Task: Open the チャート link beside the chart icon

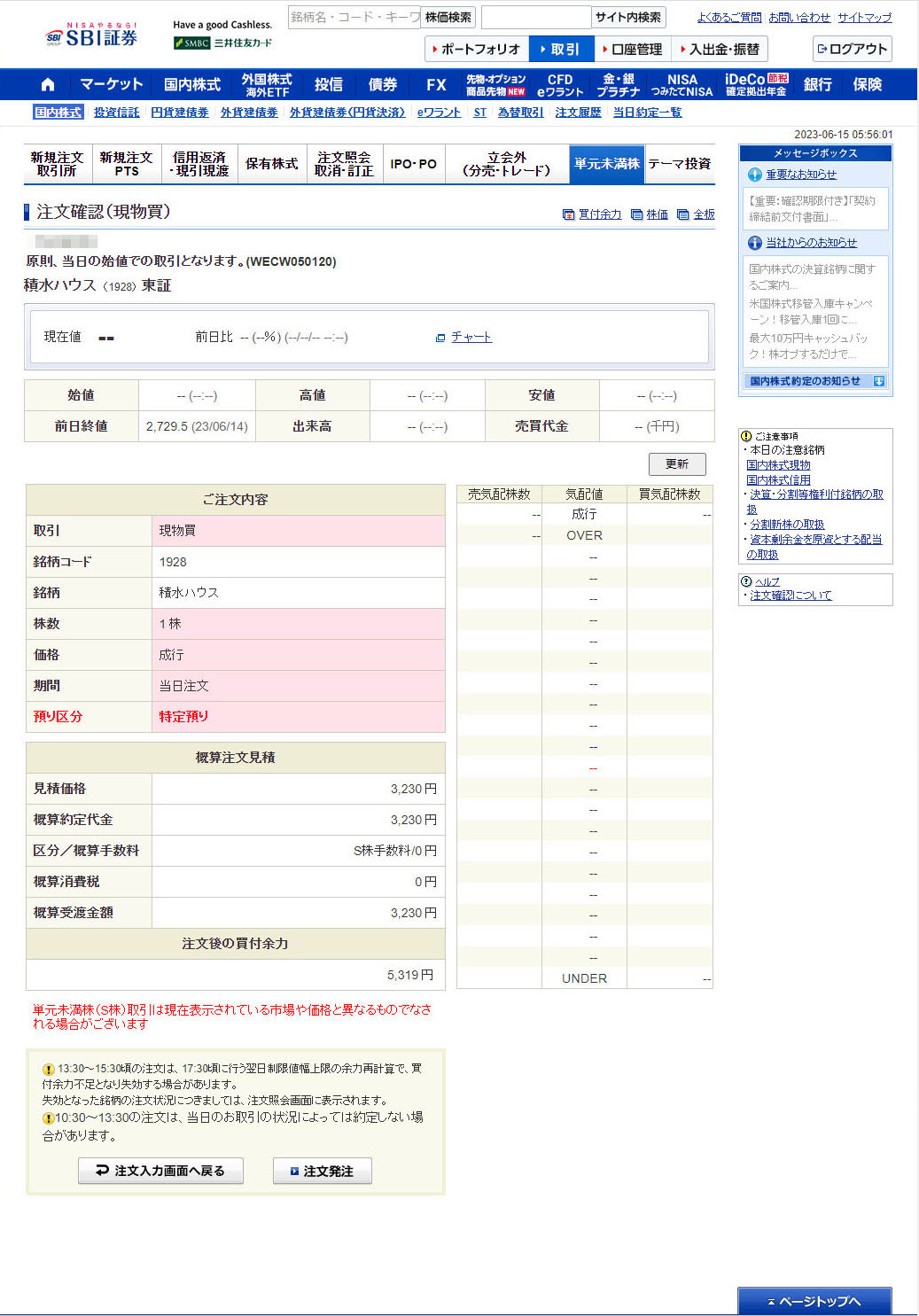Action: [x=471, y=338]
